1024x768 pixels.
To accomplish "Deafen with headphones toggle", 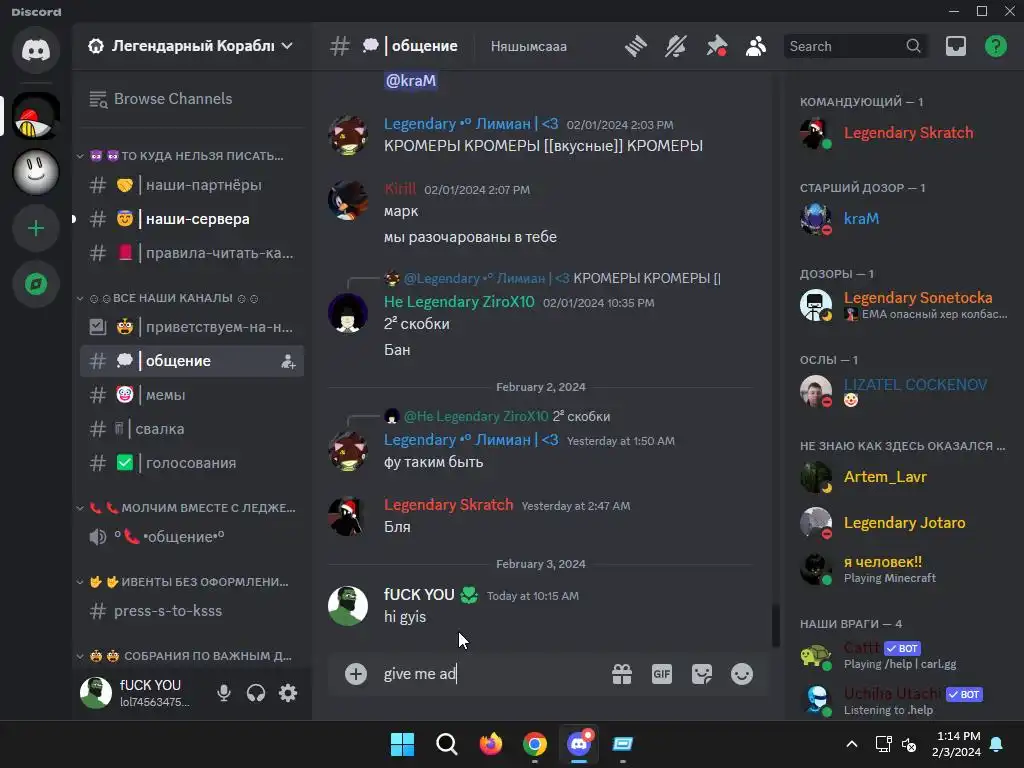I will click(x=255, y=692).
